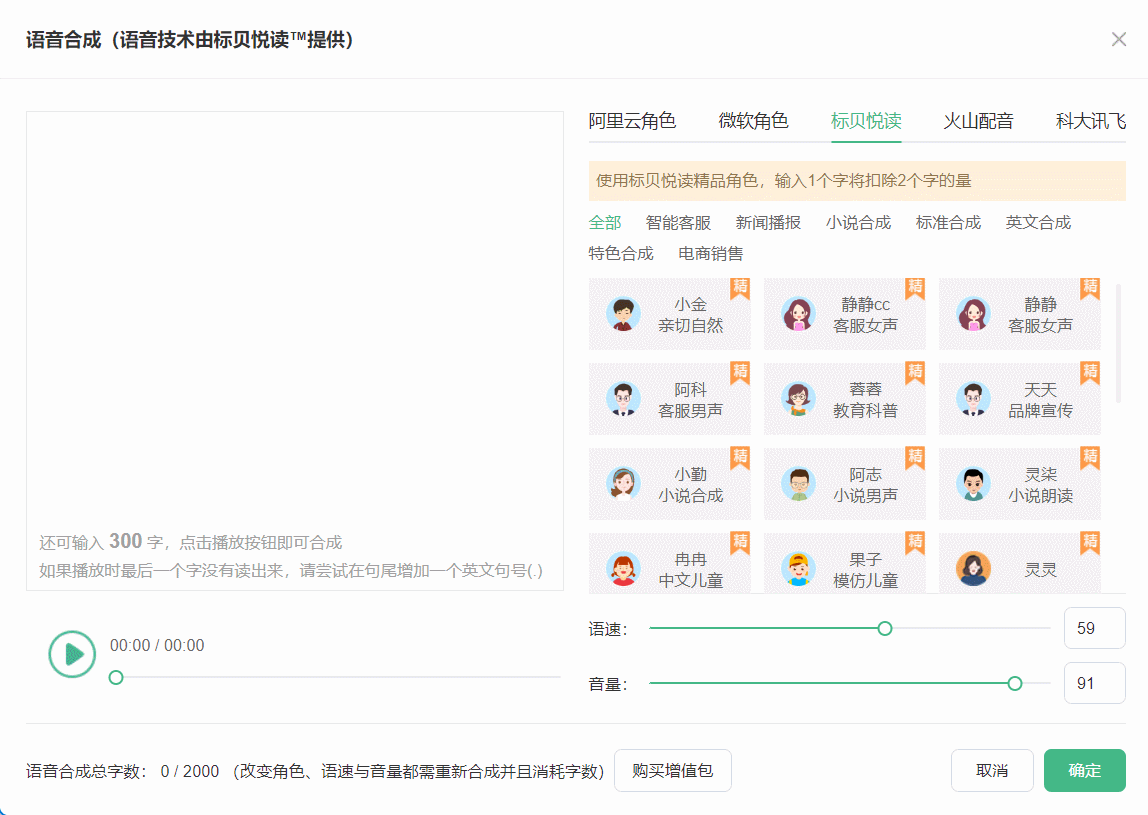Image resolution: width=1148 pixels, height=815 pixels.
Task: Click the 精 badge on 阿志 card
Action: click(915, 458)
